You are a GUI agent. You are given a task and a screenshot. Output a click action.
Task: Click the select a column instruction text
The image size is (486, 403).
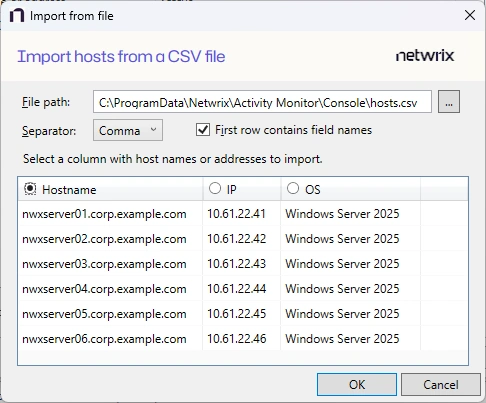pos(173,159)
